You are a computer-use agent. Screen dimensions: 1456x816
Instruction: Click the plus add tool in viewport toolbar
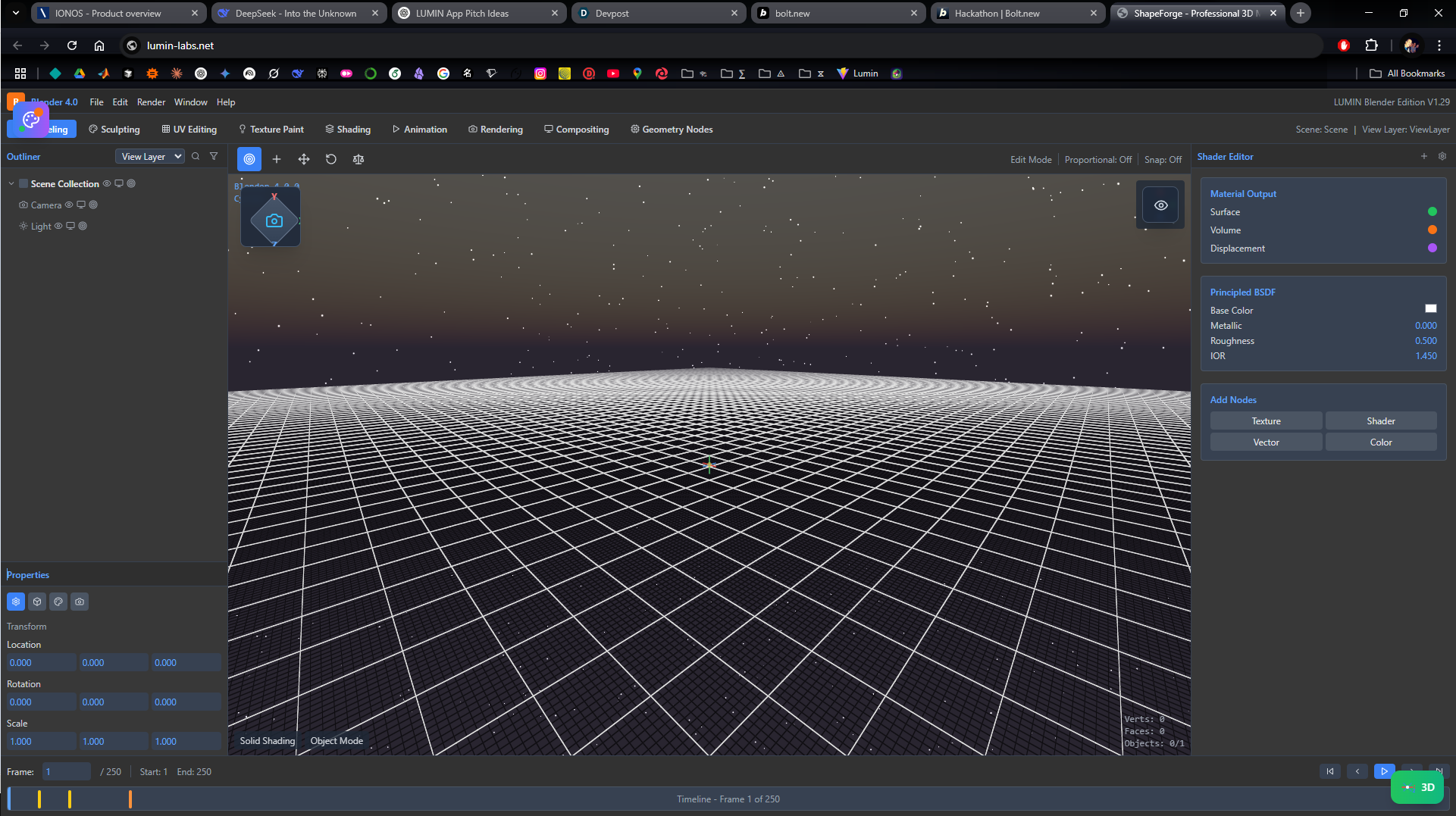pos(277,159)
